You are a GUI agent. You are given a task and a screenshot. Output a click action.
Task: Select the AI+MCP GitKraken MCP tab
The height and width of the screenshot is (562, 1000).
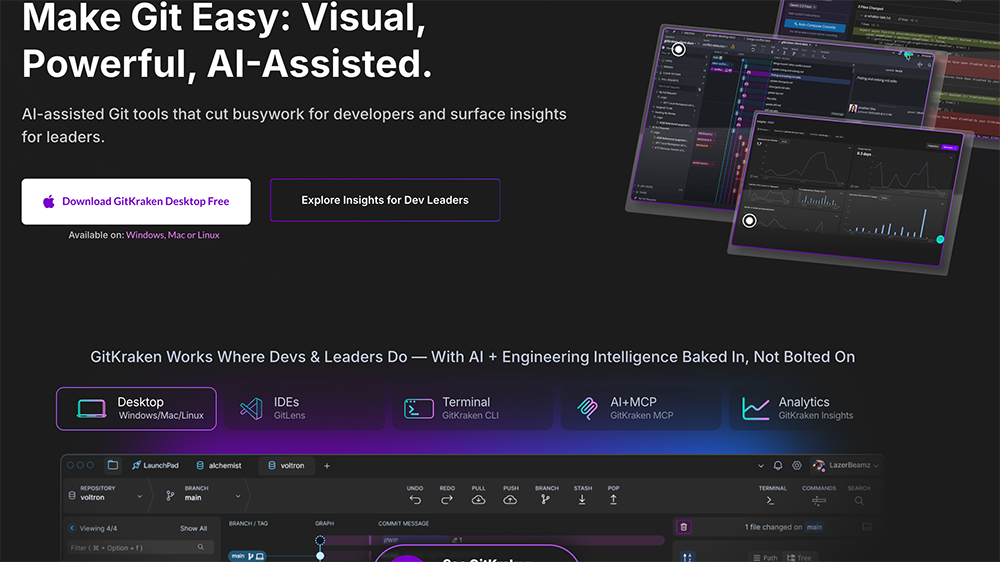point(641,408)
